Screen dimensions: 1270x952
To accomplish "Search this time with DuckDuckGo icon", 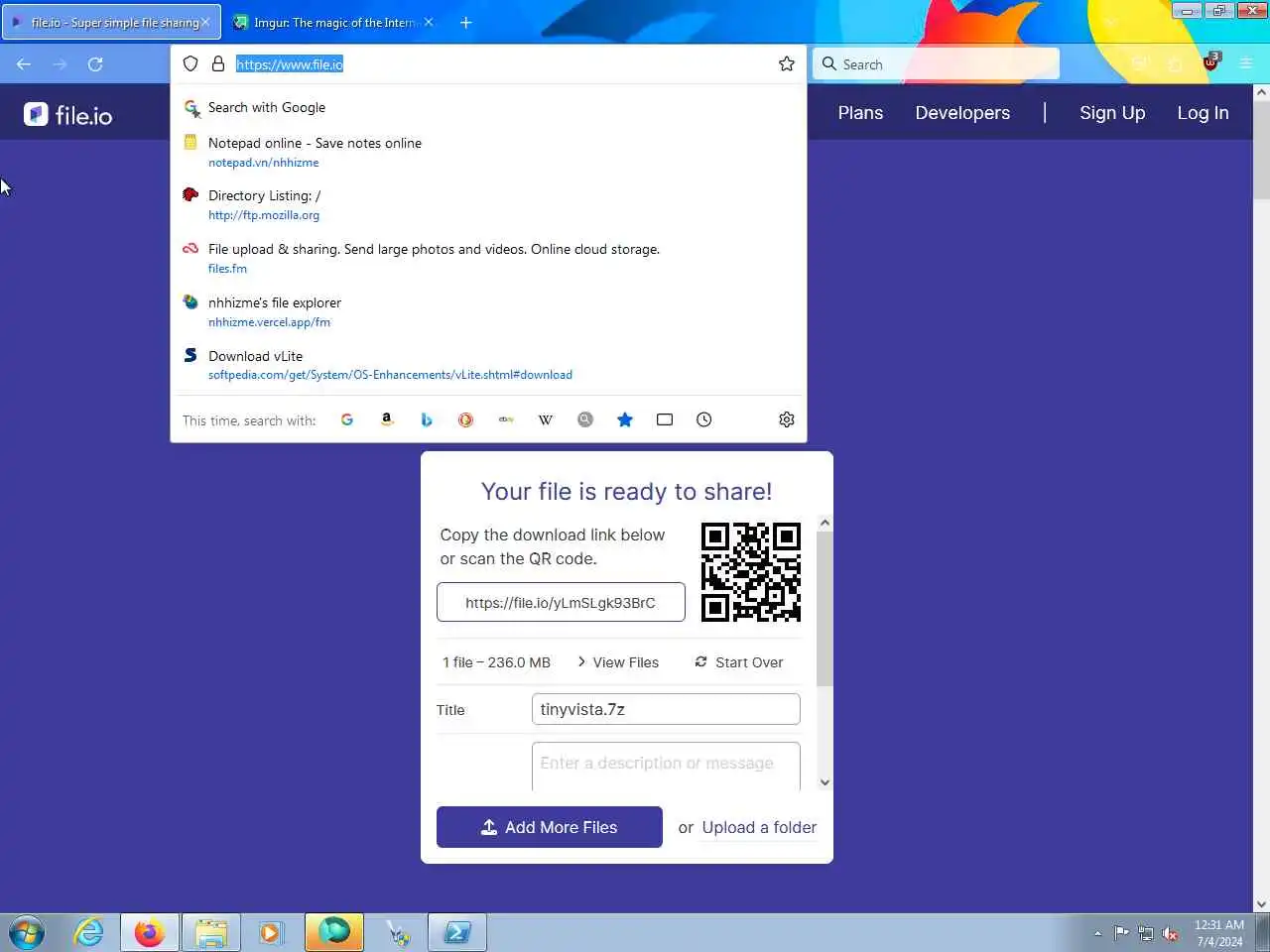I will pyautogui.click(x=465, y=419).
